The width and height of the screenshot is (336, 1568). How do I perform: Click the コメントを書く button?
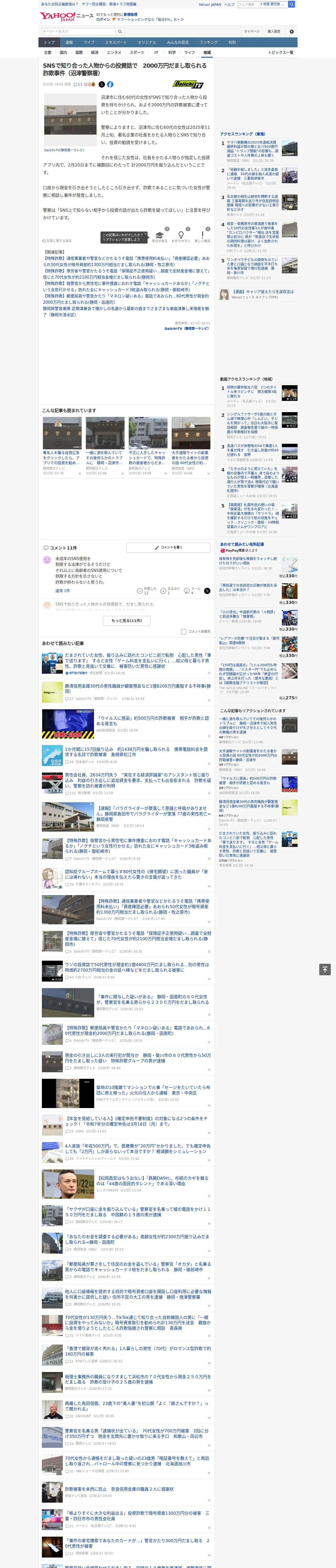pos(168,547)
